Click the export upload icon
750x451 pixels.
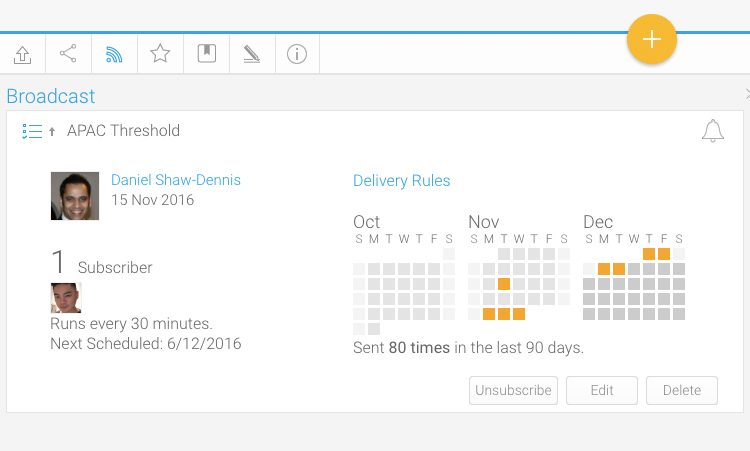tap(22, 54)
